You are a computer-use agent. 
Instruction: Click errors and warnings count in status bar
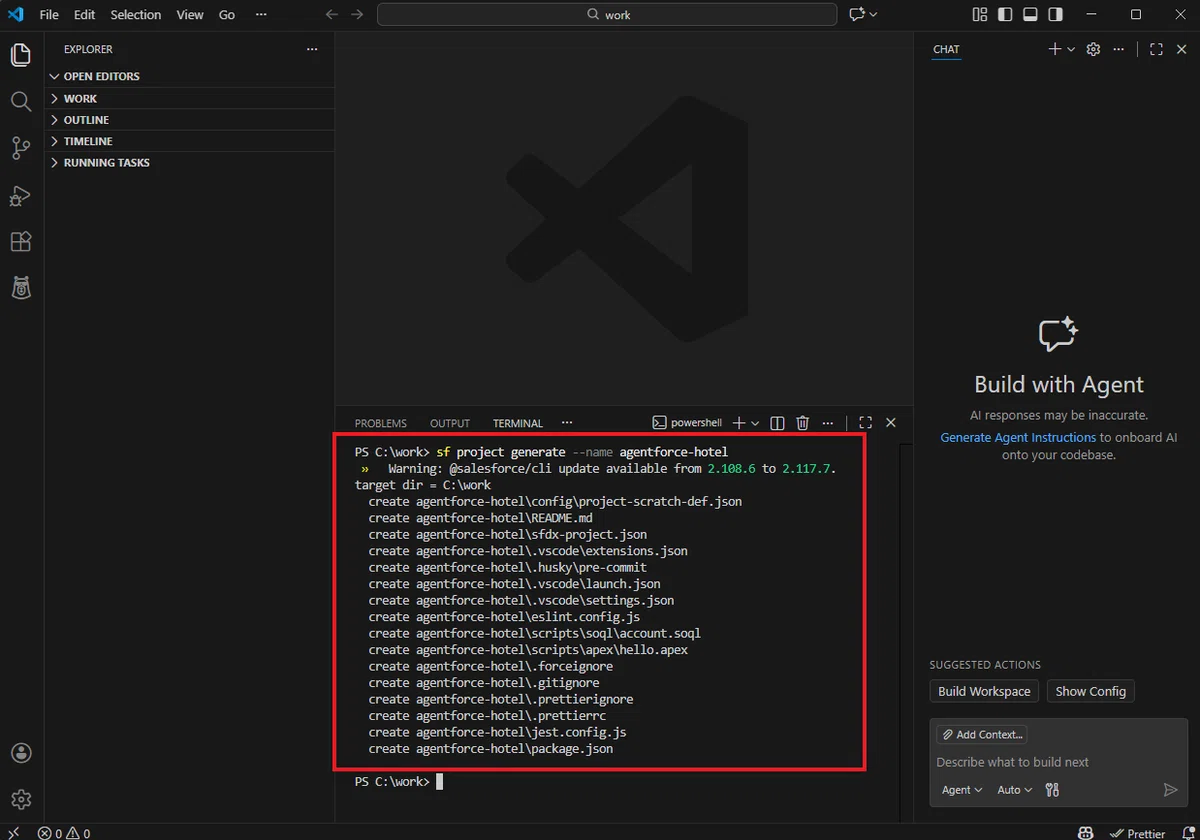pyautogui.click(x=64, y=833)
